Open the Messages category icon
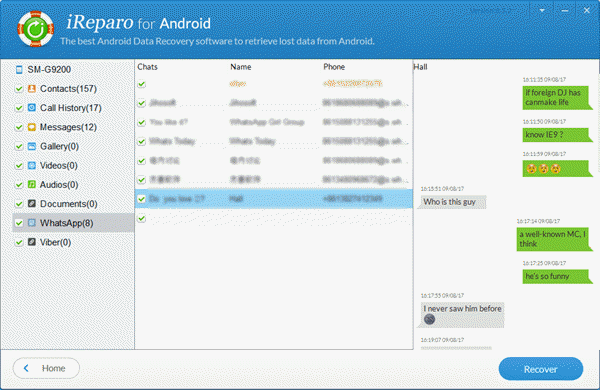Image resolution: width=600 pixels, height=390 pixels. (x=32, y=127)
